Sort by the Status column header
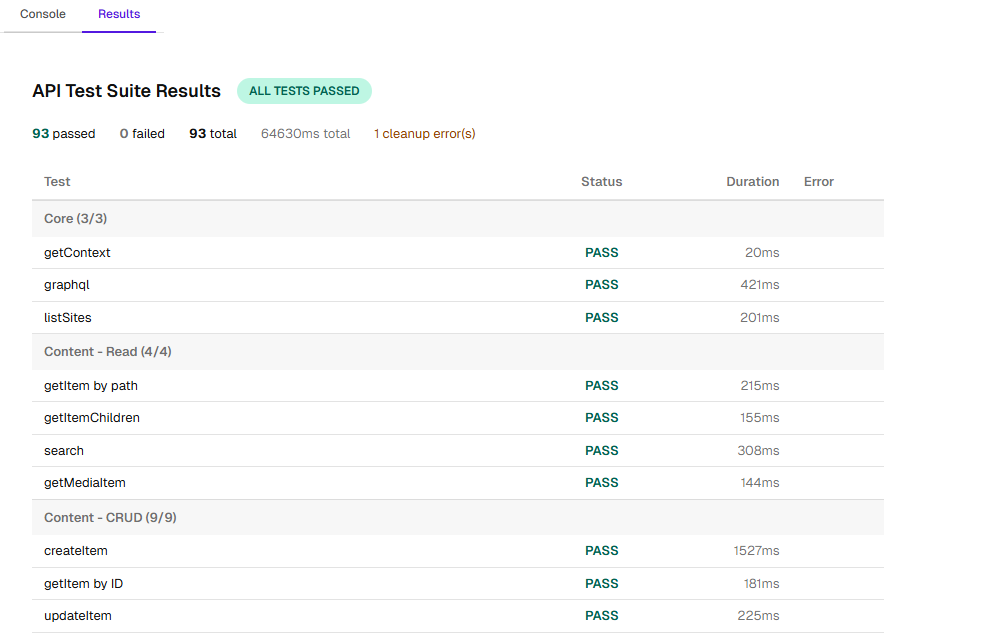The image size is (1006, 634). pos(601,181)
